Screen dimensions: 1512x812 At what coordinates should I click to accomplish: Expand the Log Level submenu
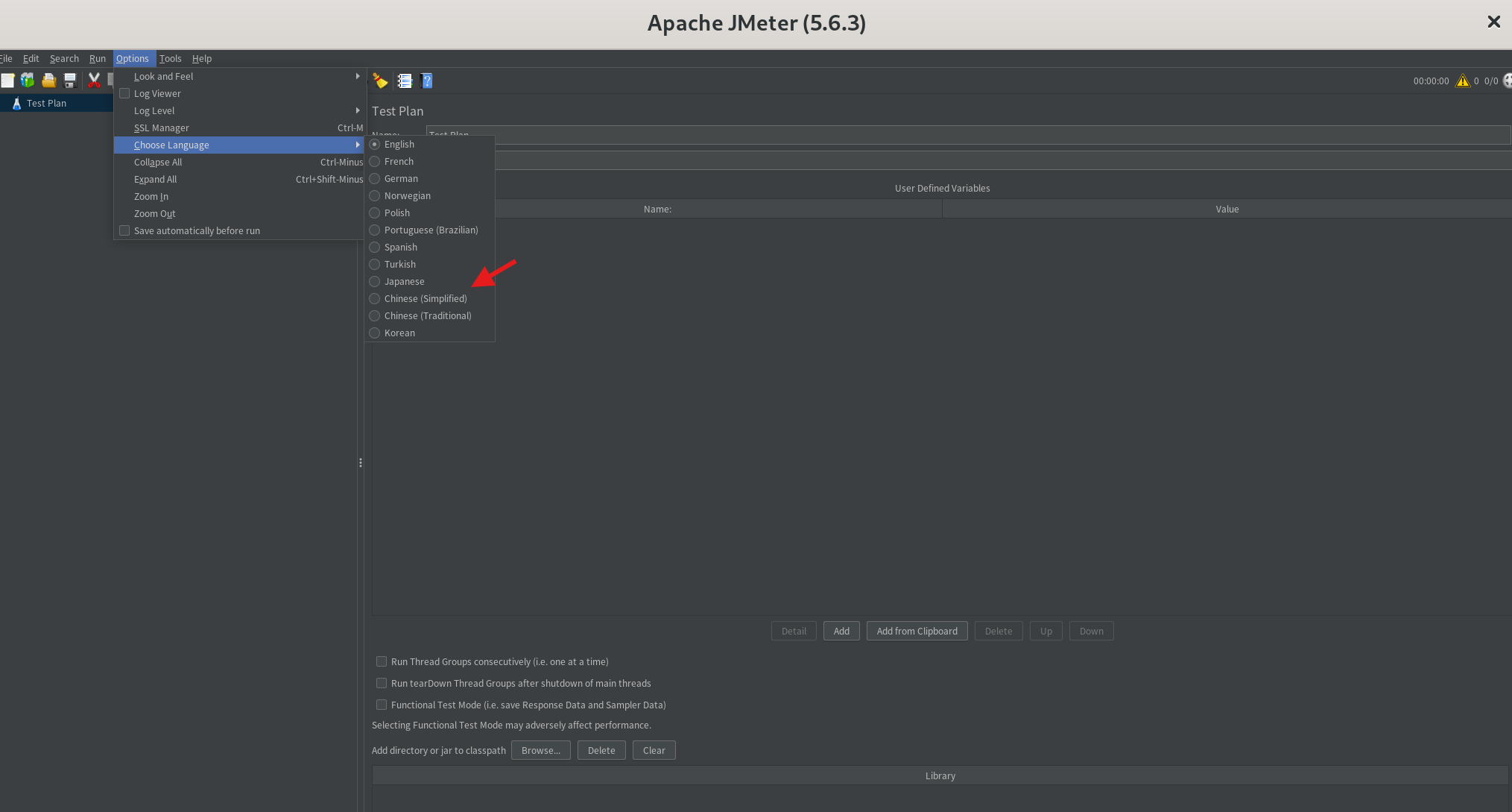238,111
